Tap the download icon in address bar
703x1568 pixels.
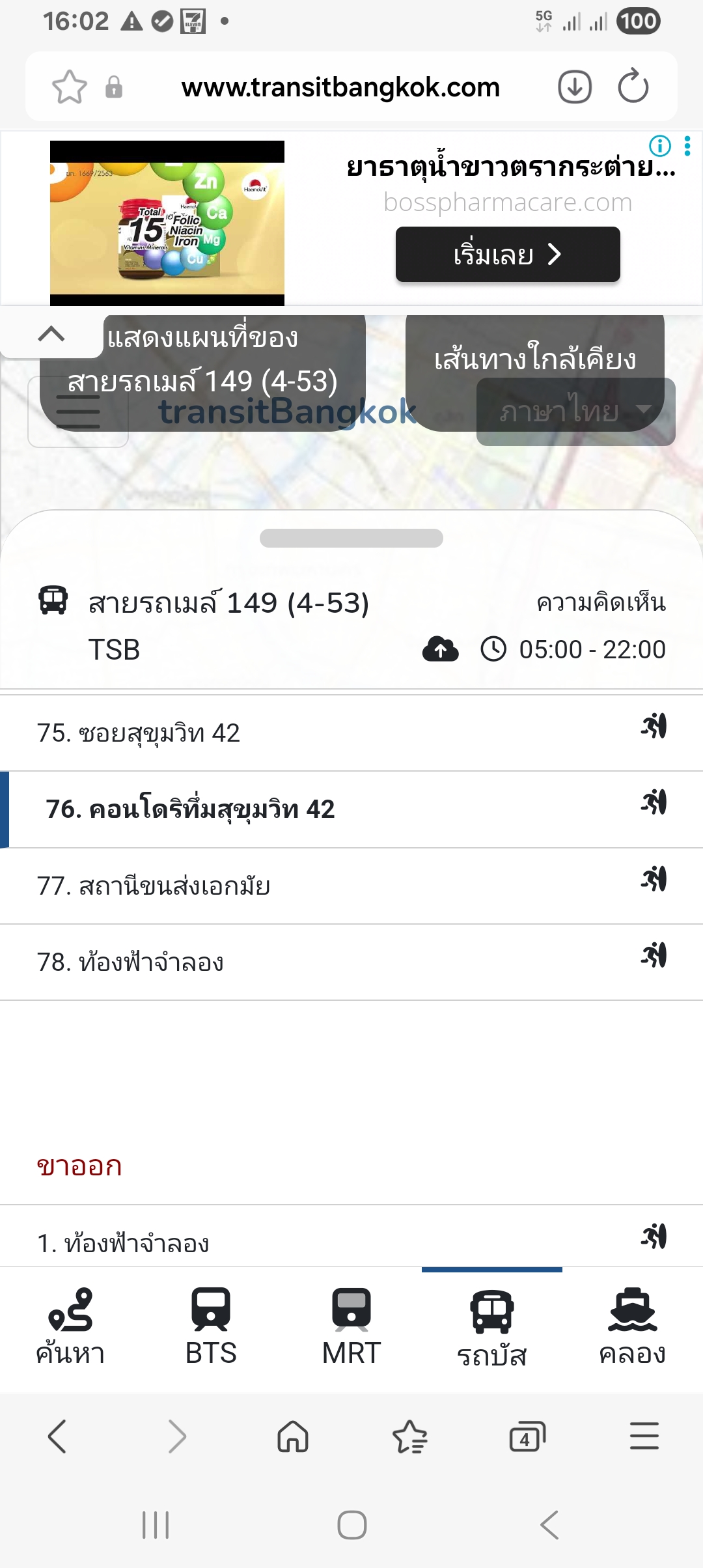575,87
